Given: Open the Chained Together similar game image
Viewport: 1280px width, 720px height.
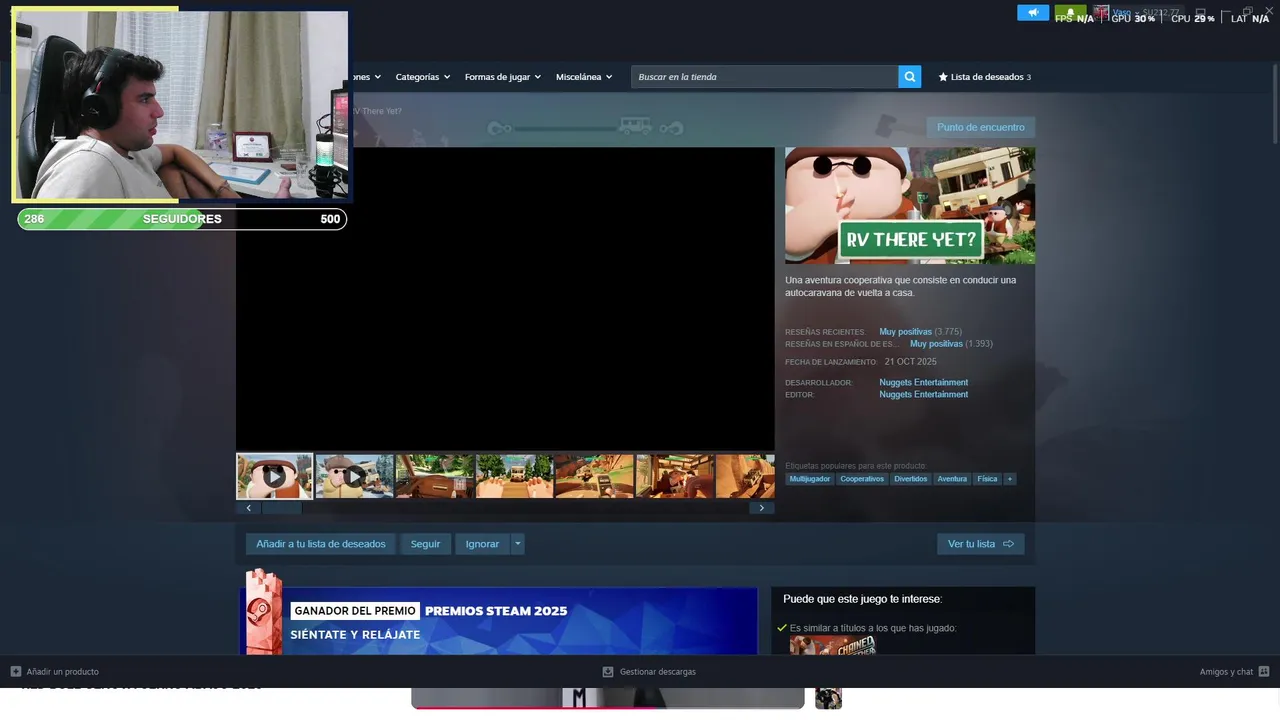Looking at the screenshot, I should pos(832,646).
